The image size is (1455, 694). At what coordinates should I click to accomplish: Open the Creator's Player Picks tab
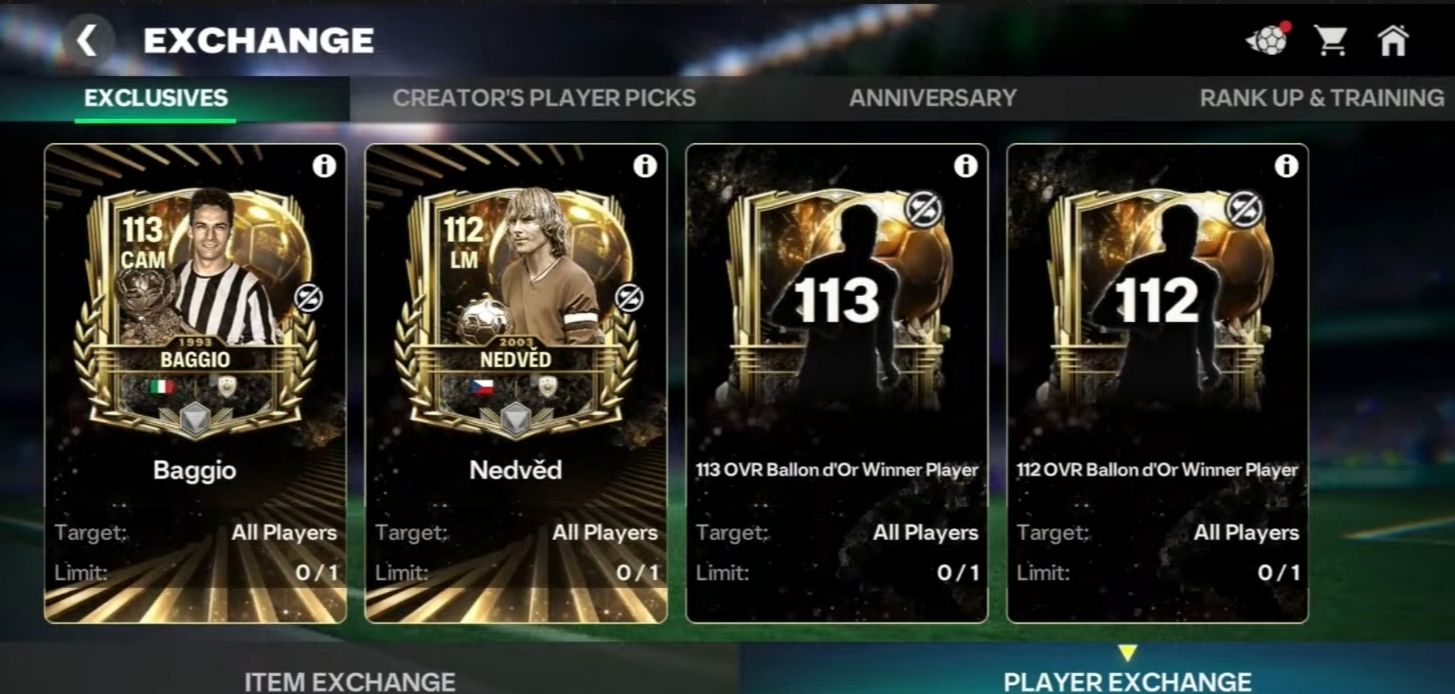point(544,98)
